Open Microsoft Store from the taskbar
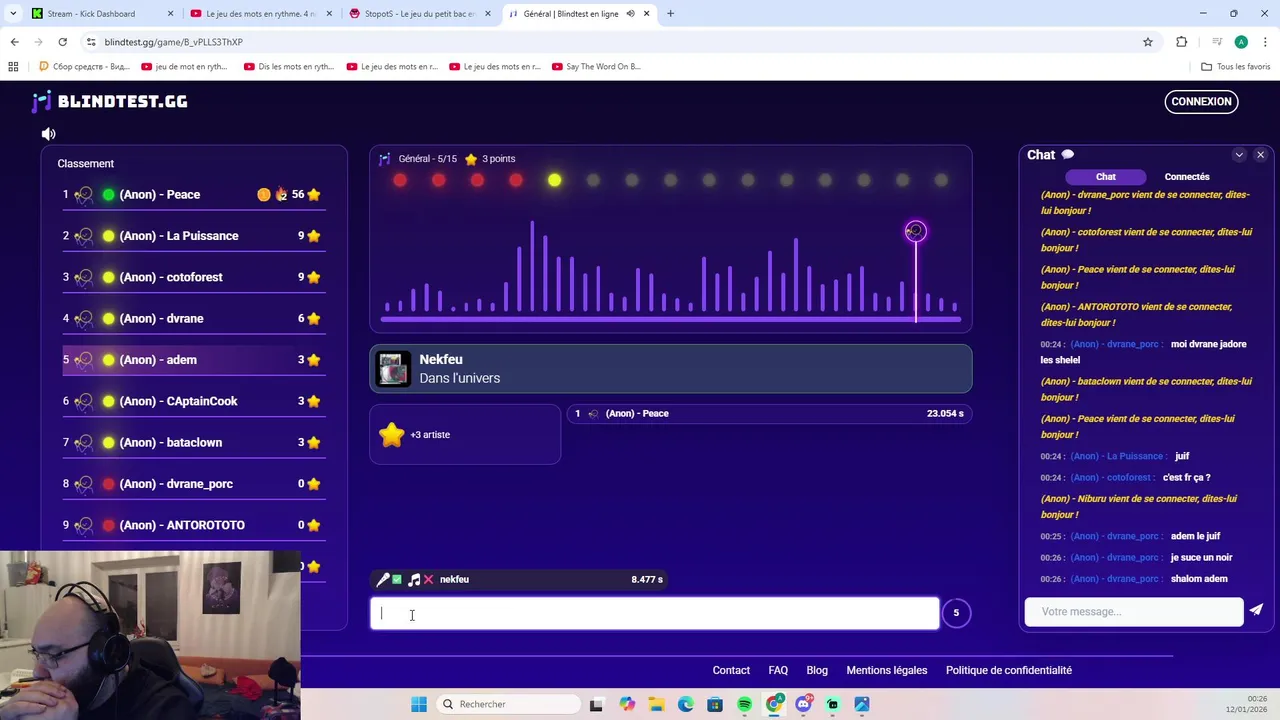This screenshot has width=1280, height=720. [x=715, y=704]
